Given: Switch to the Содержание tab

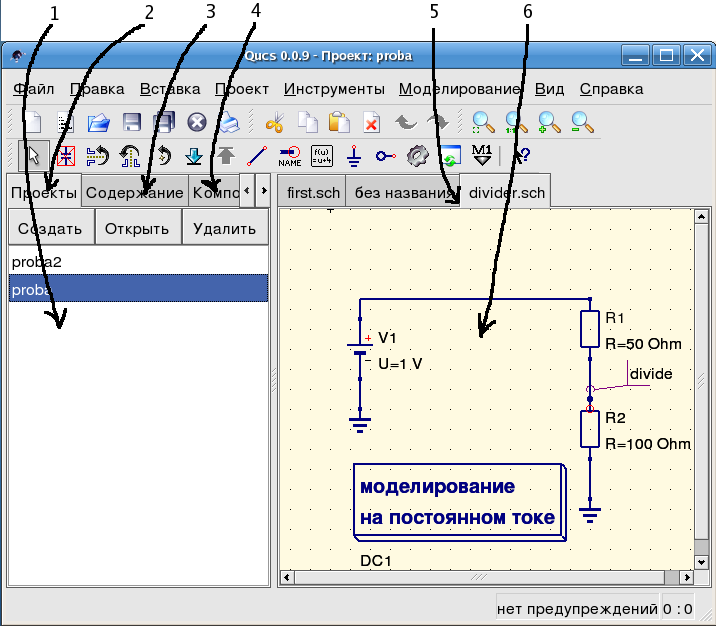Looking at the screenshot, I should (x=135, y=192).
